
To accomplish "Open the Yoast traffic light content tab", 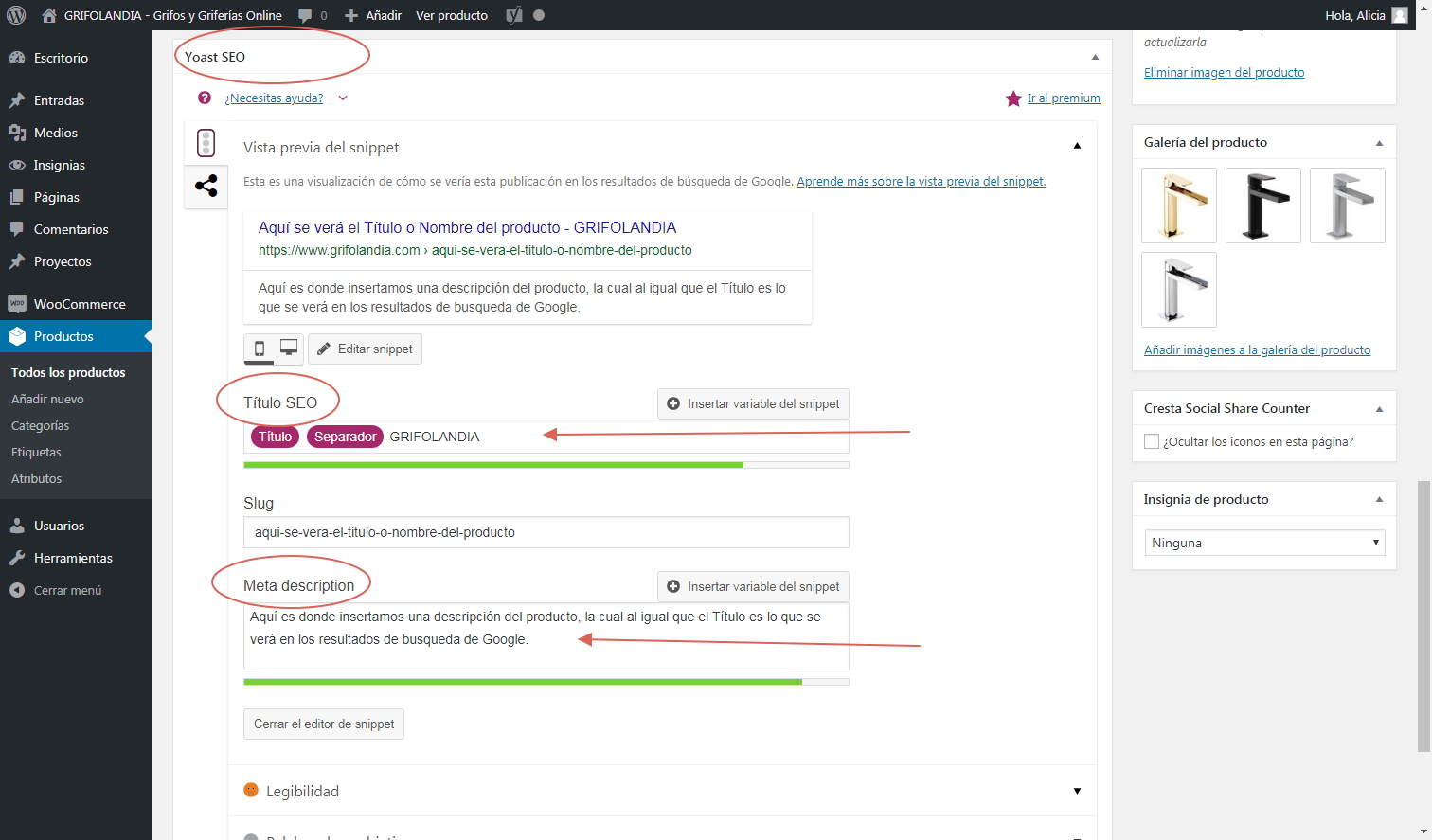I will [x=206, y=143].
